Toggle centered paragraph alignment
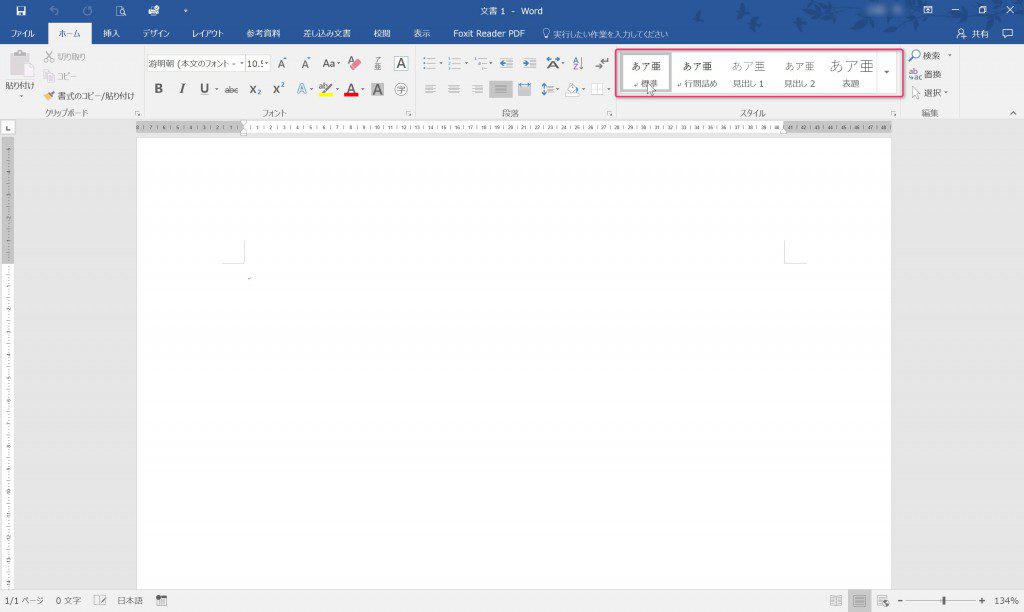The height and width of the screenshot is (612, 1024). tap(454, 89)
